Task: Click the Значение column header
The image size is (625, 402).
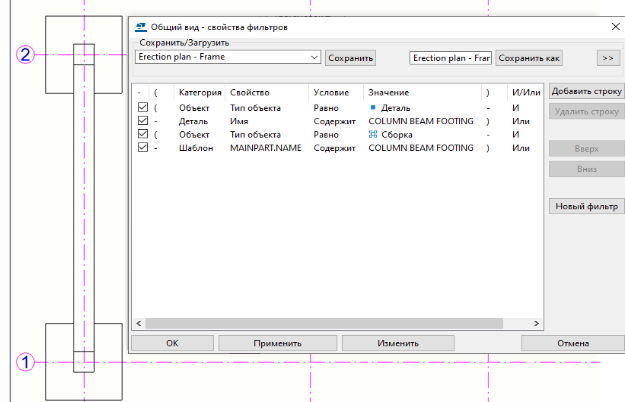Action: (387, 91)
